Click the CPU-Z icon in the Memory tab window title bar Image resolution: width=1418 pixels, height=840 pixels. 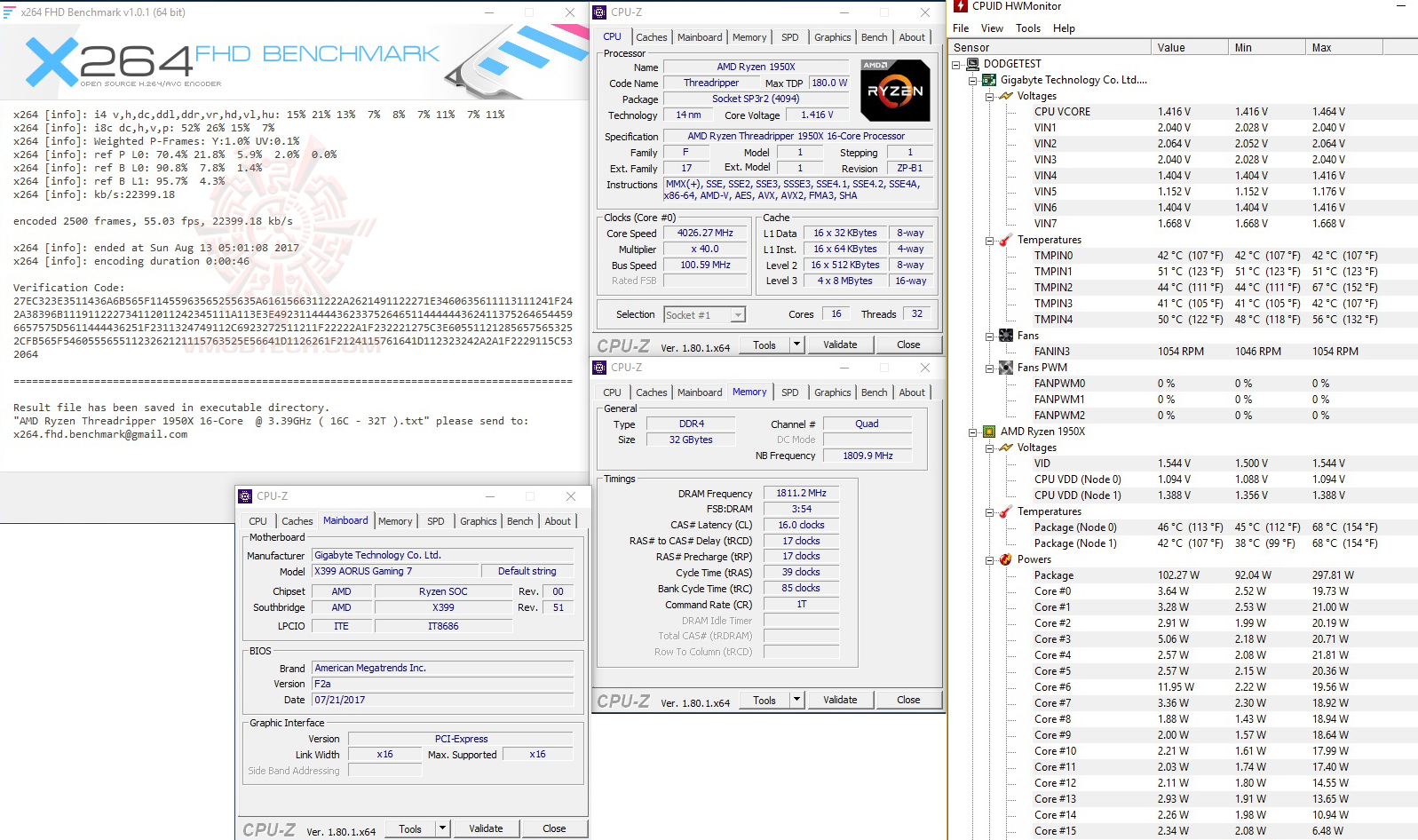pyautogui.click(x=599, y=368)
